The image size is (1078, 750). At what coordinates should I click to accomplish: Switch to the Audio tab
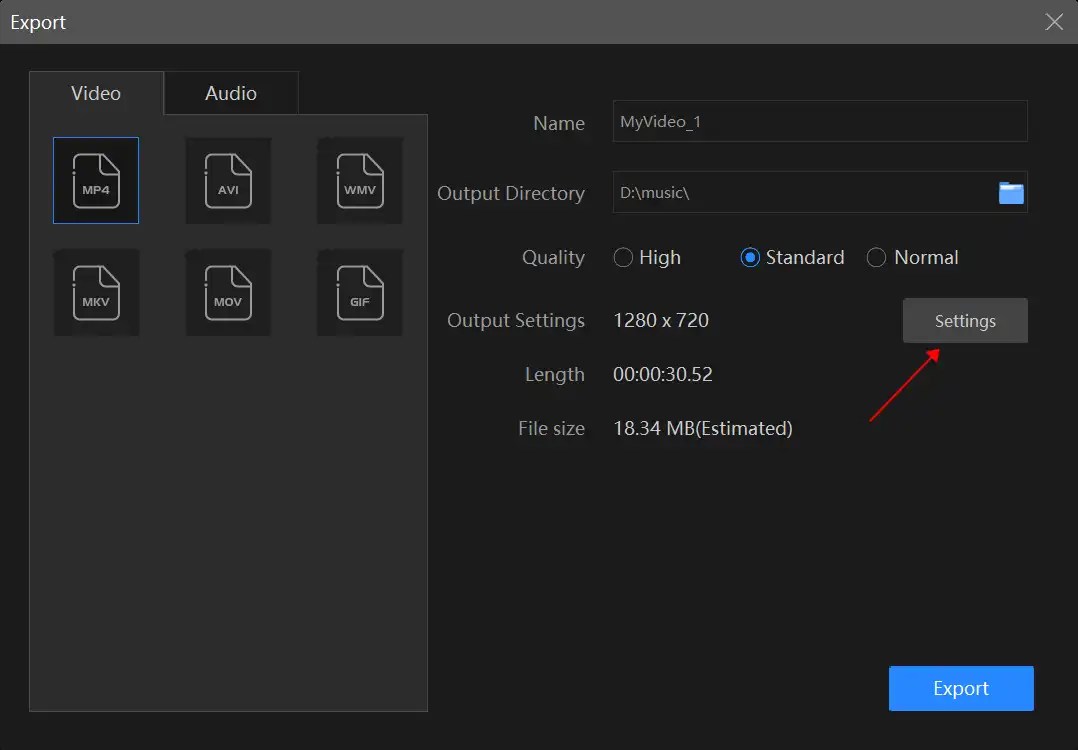tap(230, 92)
